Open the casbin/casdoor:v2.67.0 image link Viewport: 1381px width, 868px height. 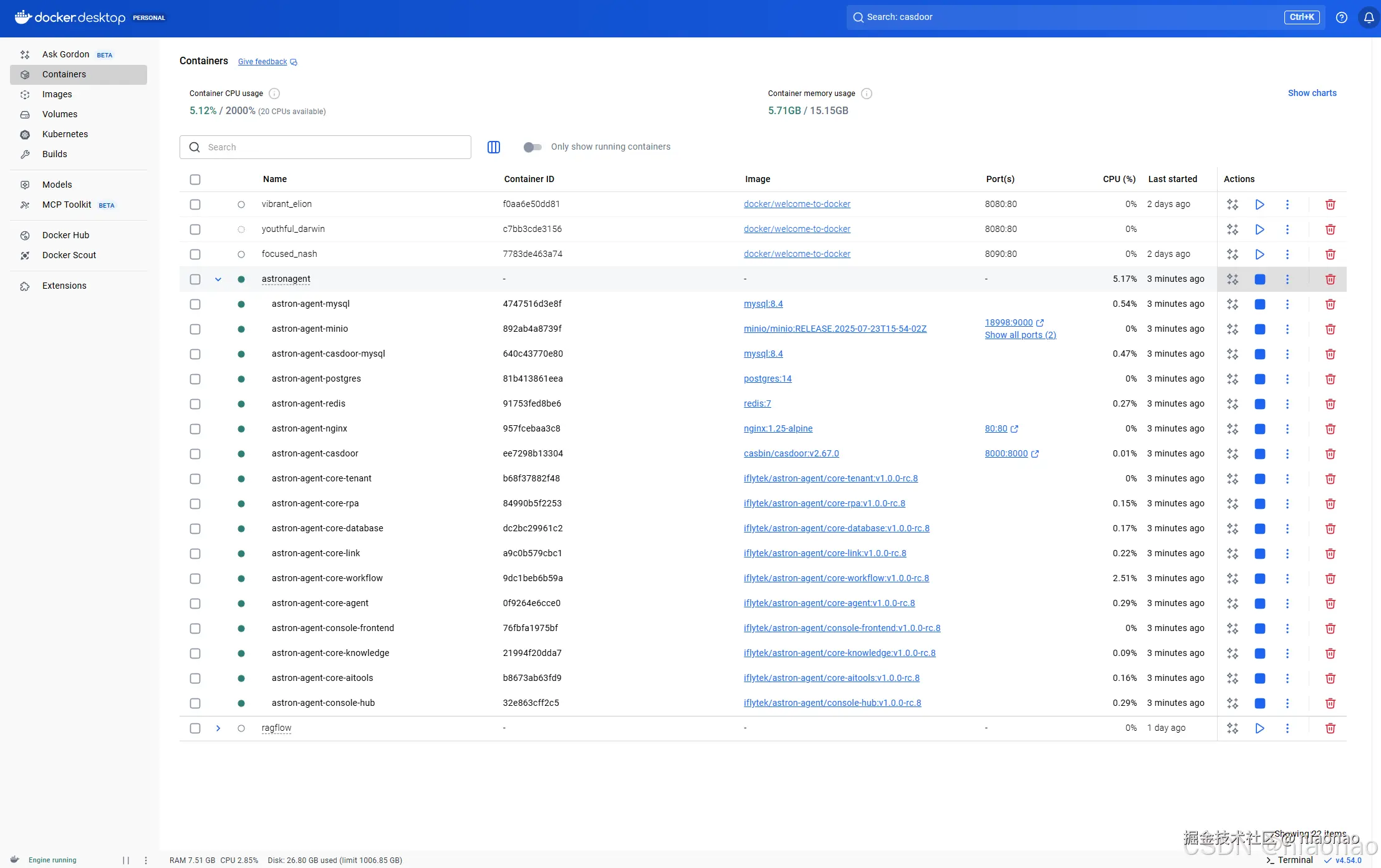point(791,453)
